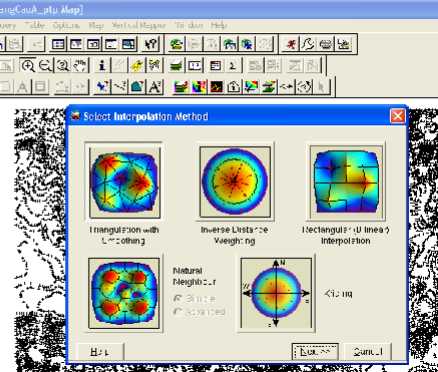438x372 pixels.
Task: Open Layer Control from the toolbar
Action: coord(176,66)
